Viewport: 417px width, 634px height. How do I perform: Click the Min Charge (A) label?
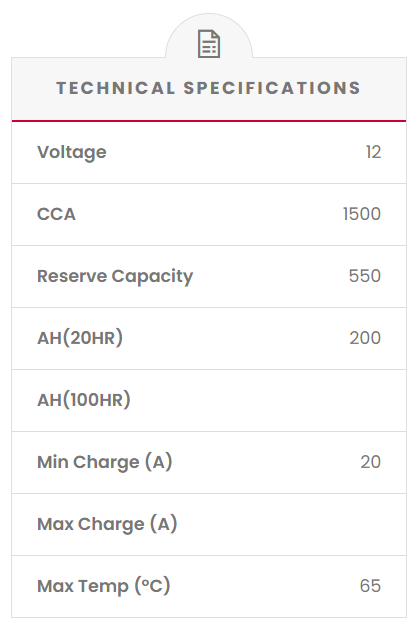105,462
